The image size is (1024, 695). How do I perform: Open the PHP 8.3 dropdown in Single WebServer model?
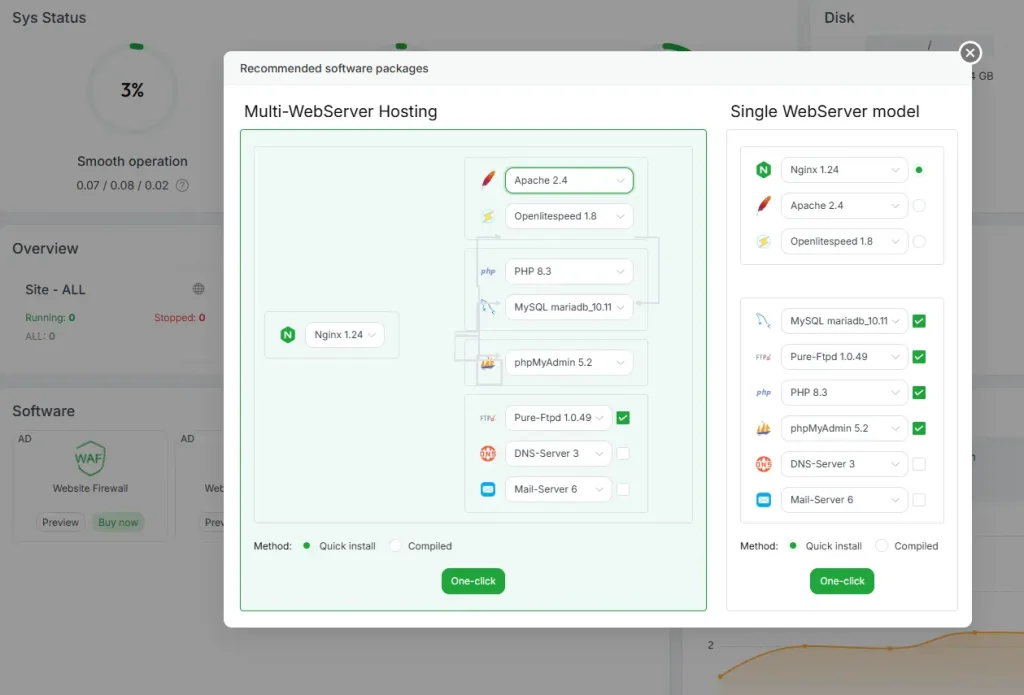pyautogui.click(x=844, y=393)
